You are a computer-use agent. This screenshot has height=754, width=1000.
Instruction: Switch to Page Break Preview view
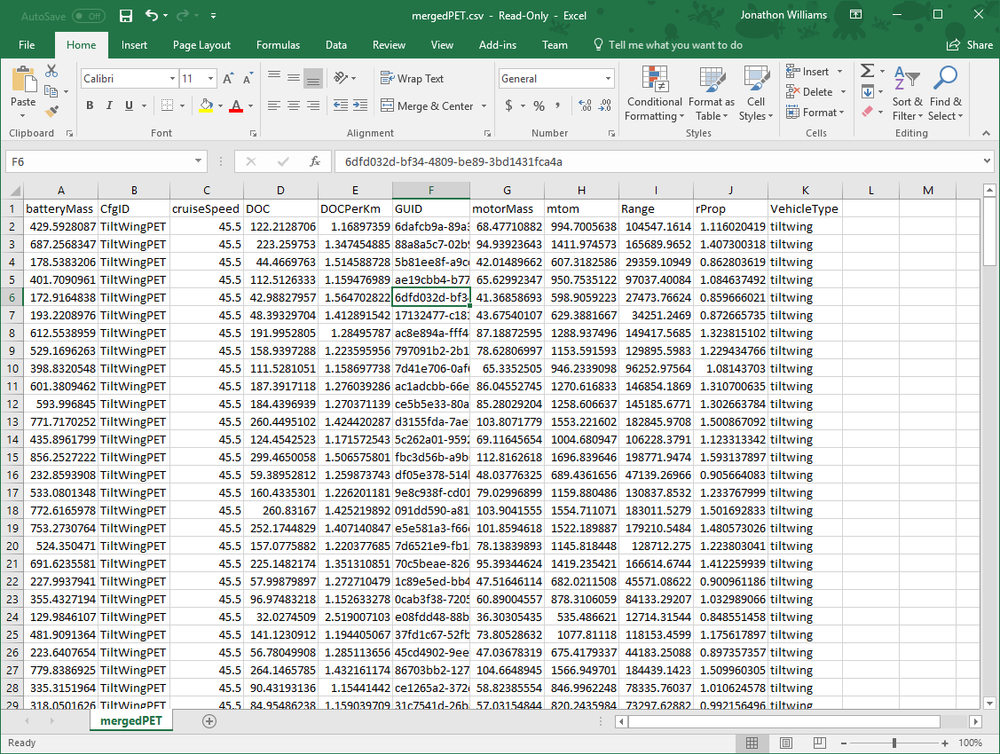point(820,743)
